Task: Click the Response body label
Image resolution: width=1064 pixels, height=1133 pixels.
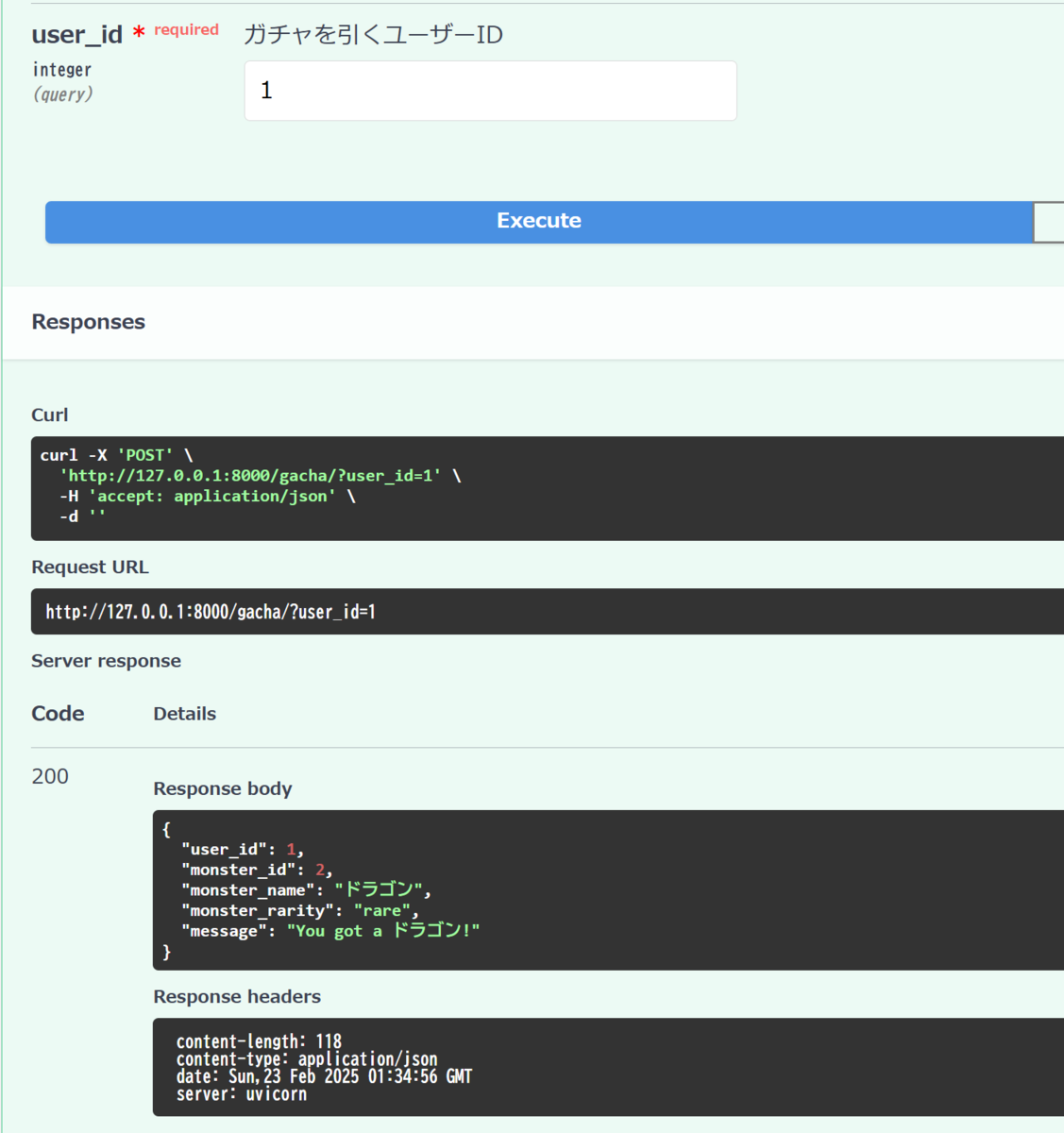Action: [x=223, y=788]
